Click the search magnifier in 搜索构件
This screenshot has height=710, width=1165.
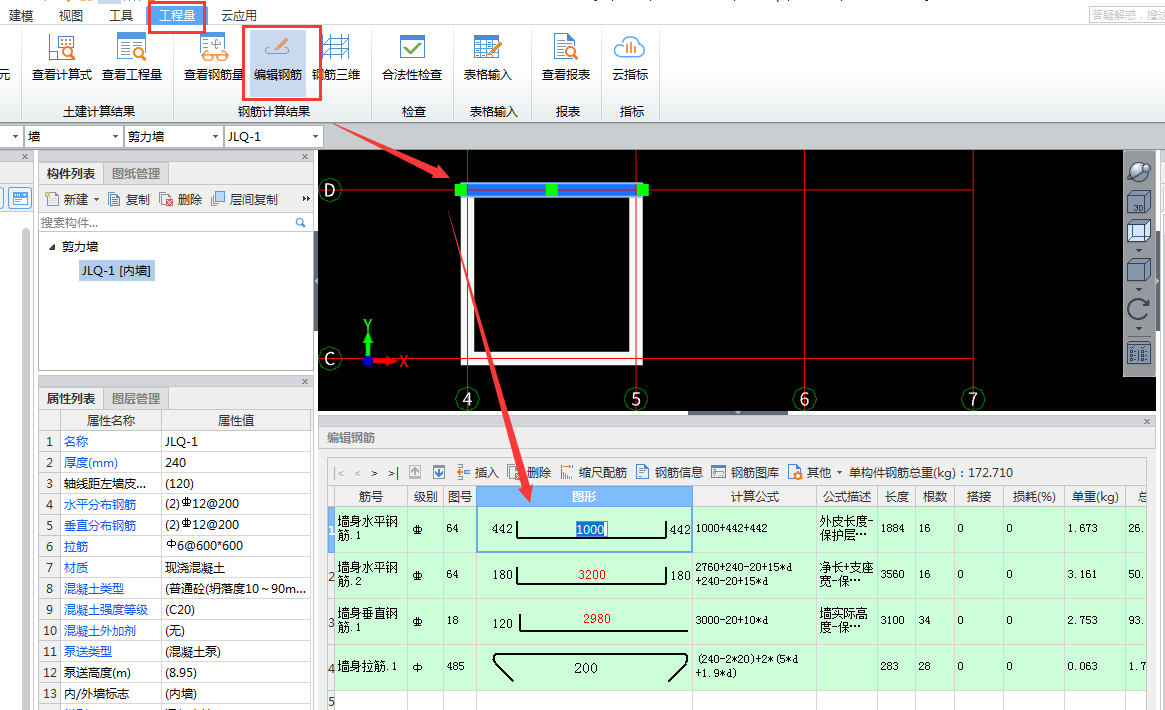[x=300, y=222]
